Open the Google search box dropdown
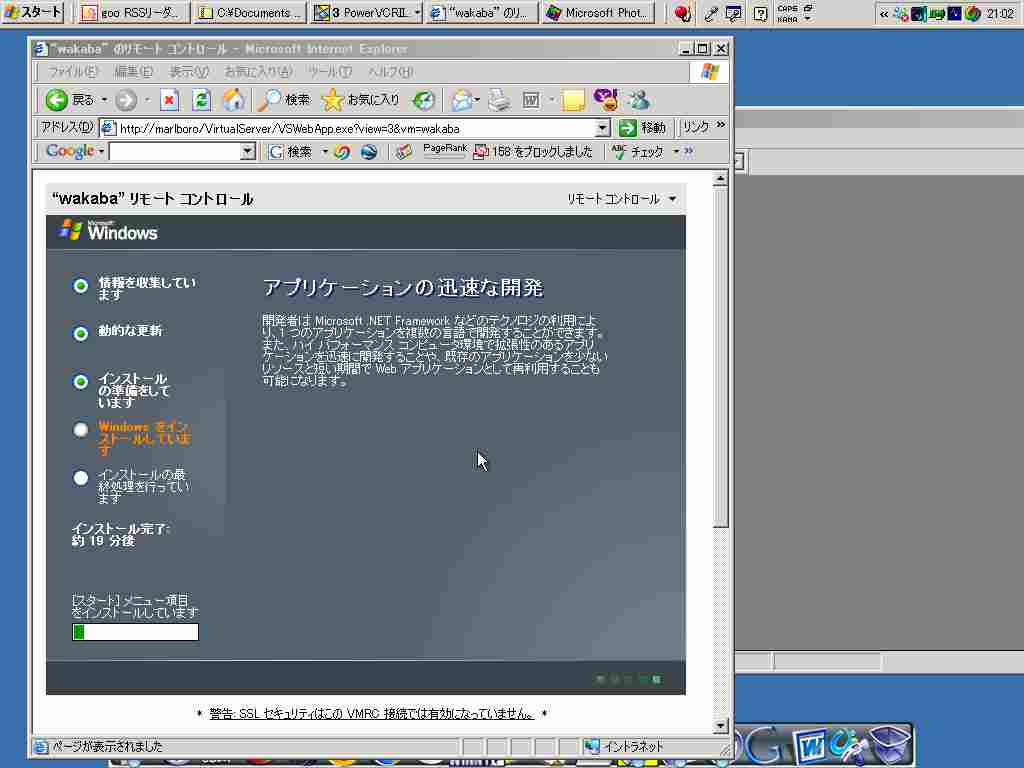The width and height of the screenshot is (1024, 768). (247, 152)
